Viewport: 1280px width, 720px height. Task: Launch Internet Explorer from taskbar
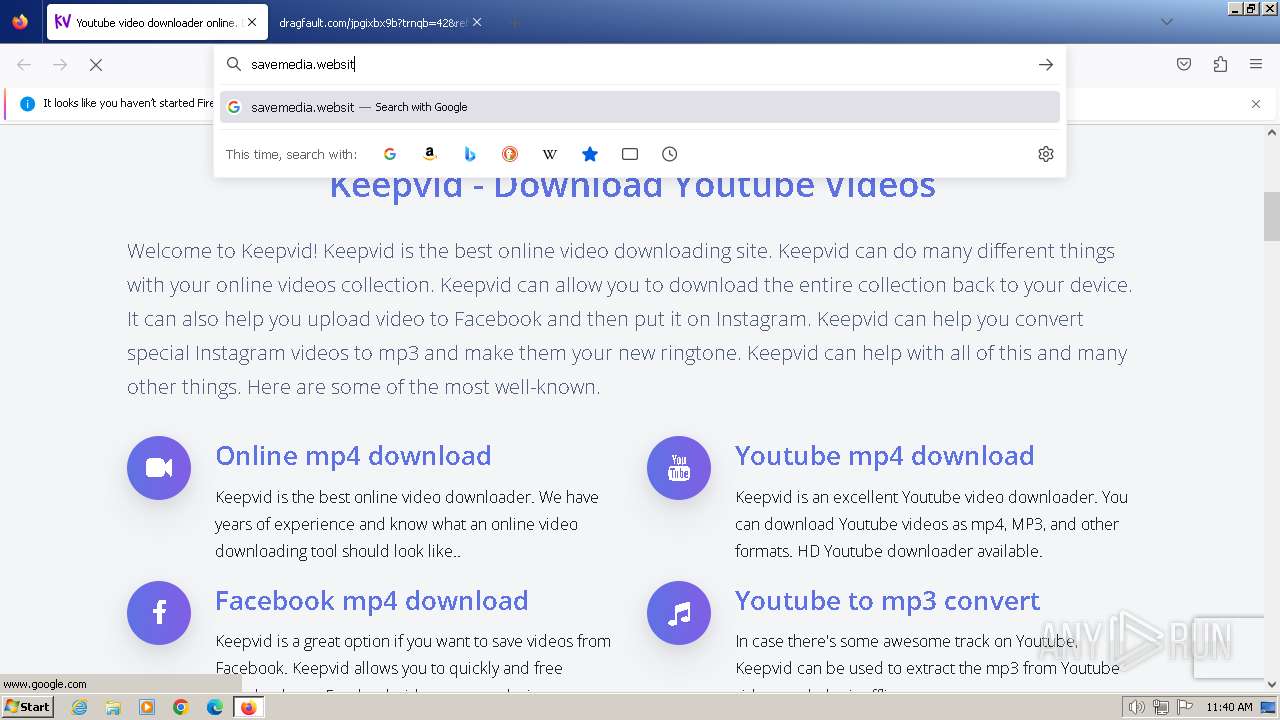tap(79, 707)
